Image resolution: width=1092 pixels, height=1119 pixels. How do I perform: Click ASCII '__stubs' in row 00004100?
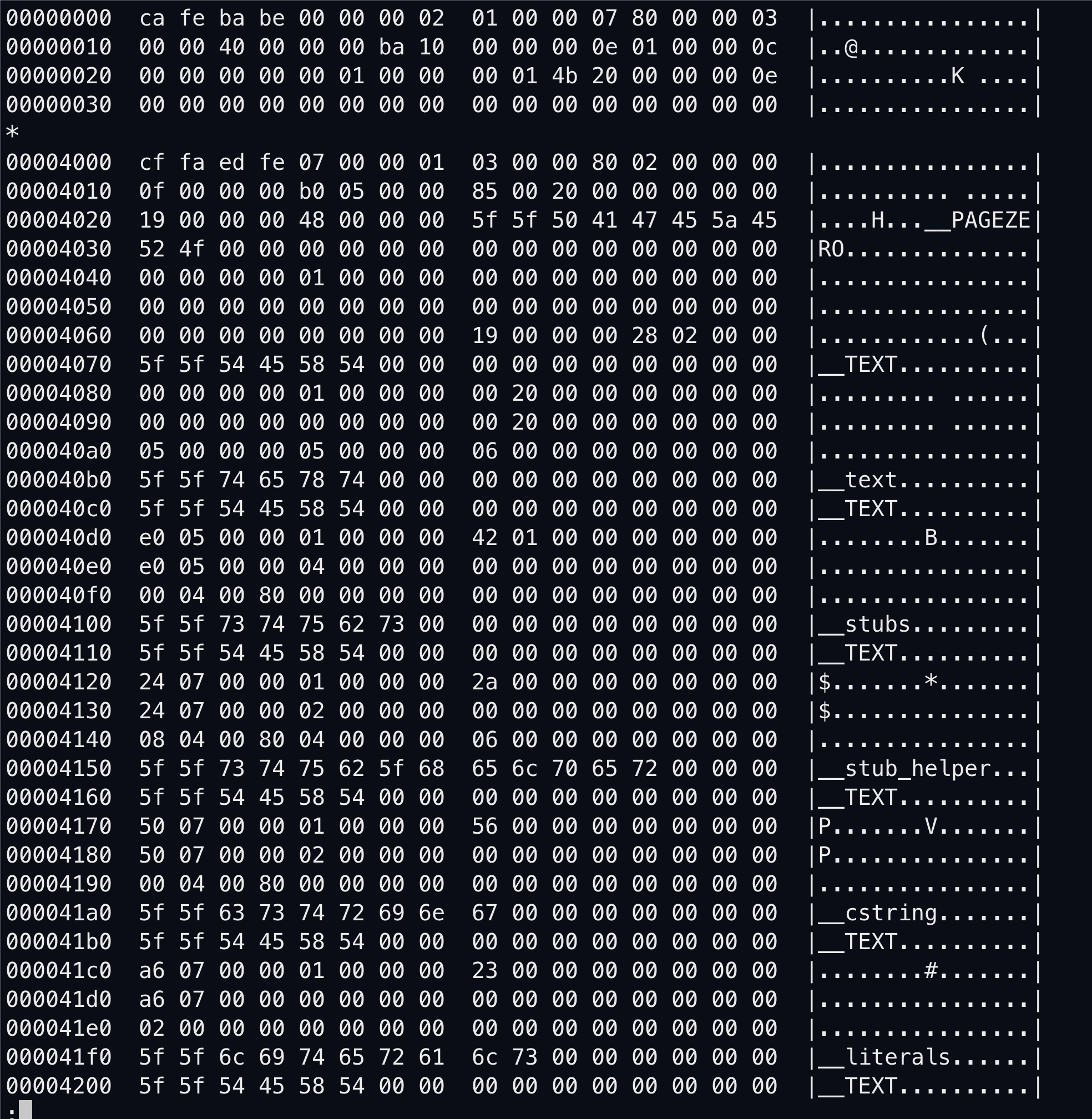tap(864, 624)
